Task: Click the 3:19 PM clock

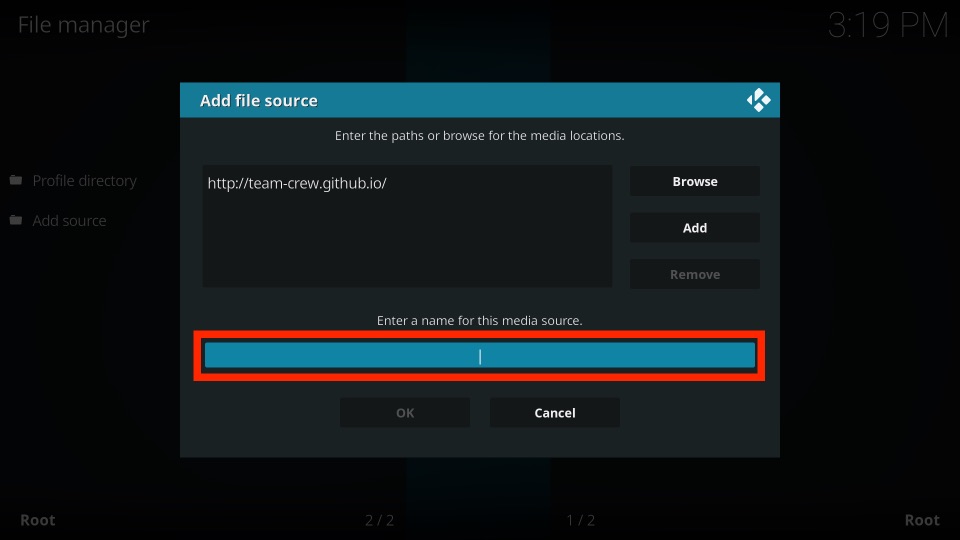Action: tap(888, 26)
